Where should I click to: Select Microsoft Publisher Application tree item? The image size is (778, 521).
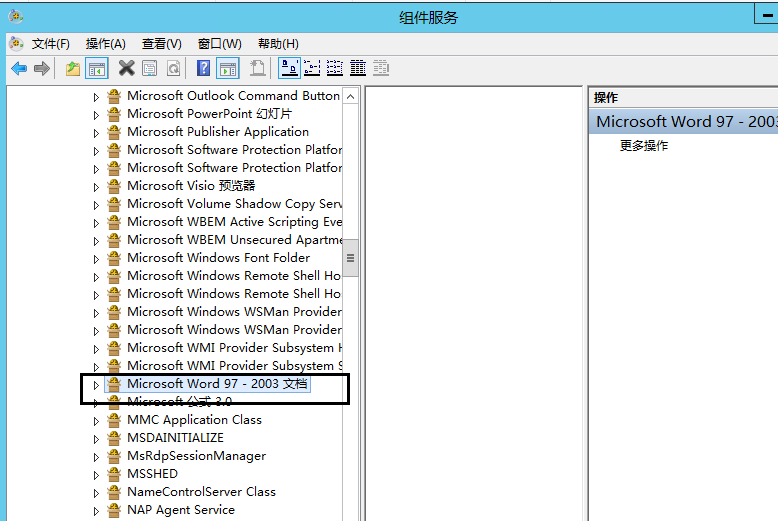point(218,131)
